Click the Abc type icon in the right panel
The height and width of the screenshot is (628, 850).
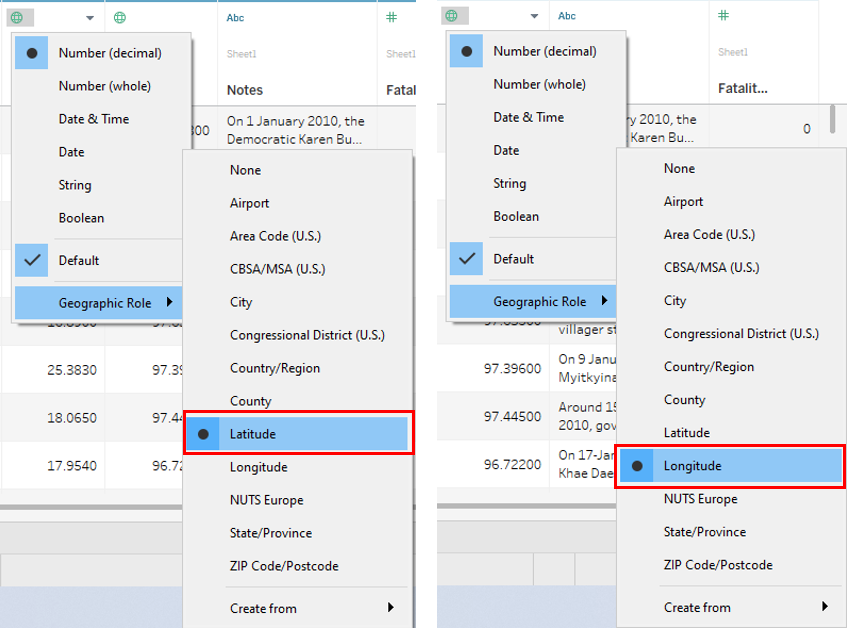coord(567,16)
